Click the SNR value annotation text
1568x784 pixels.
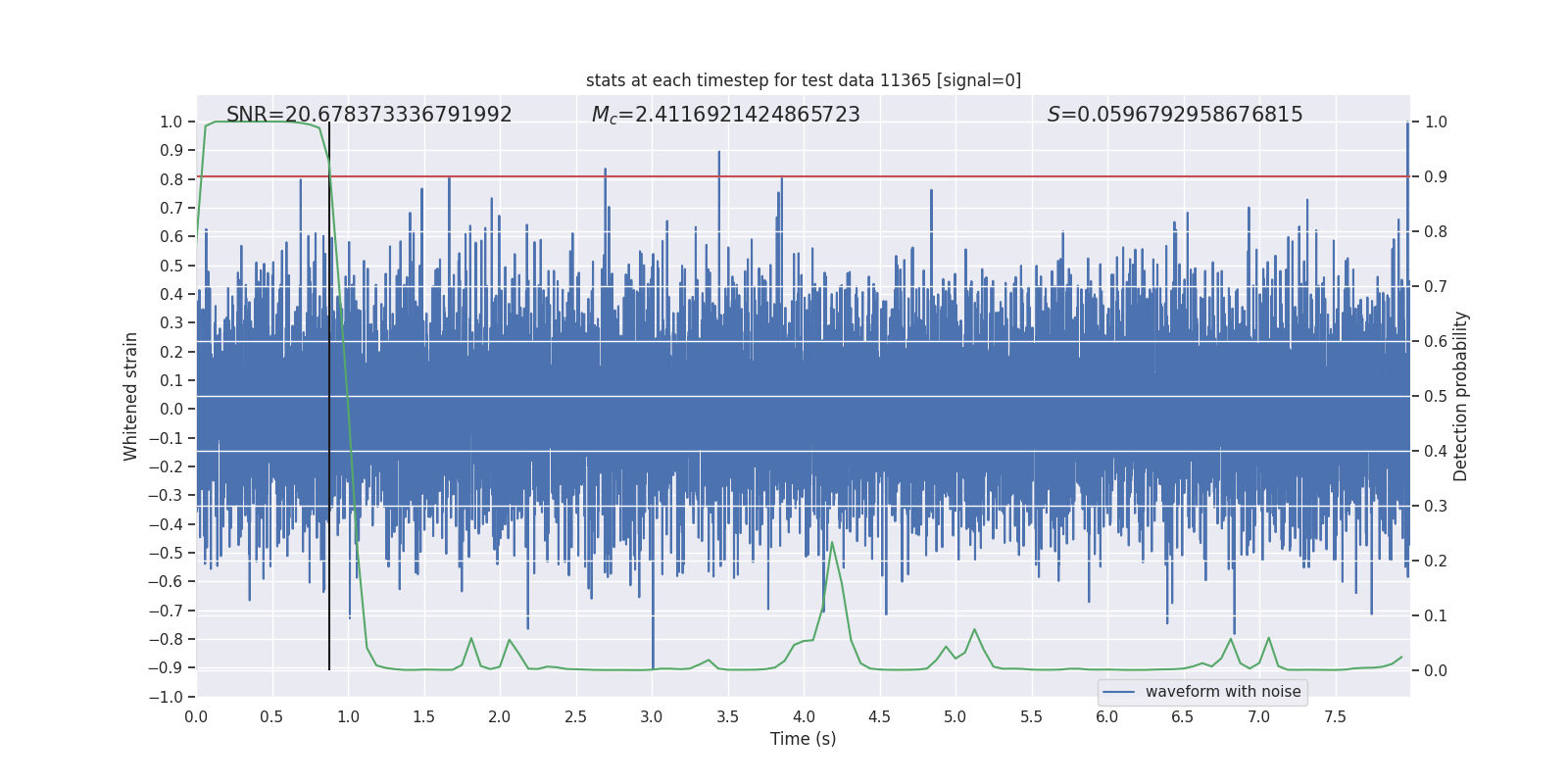coord(368,115)
